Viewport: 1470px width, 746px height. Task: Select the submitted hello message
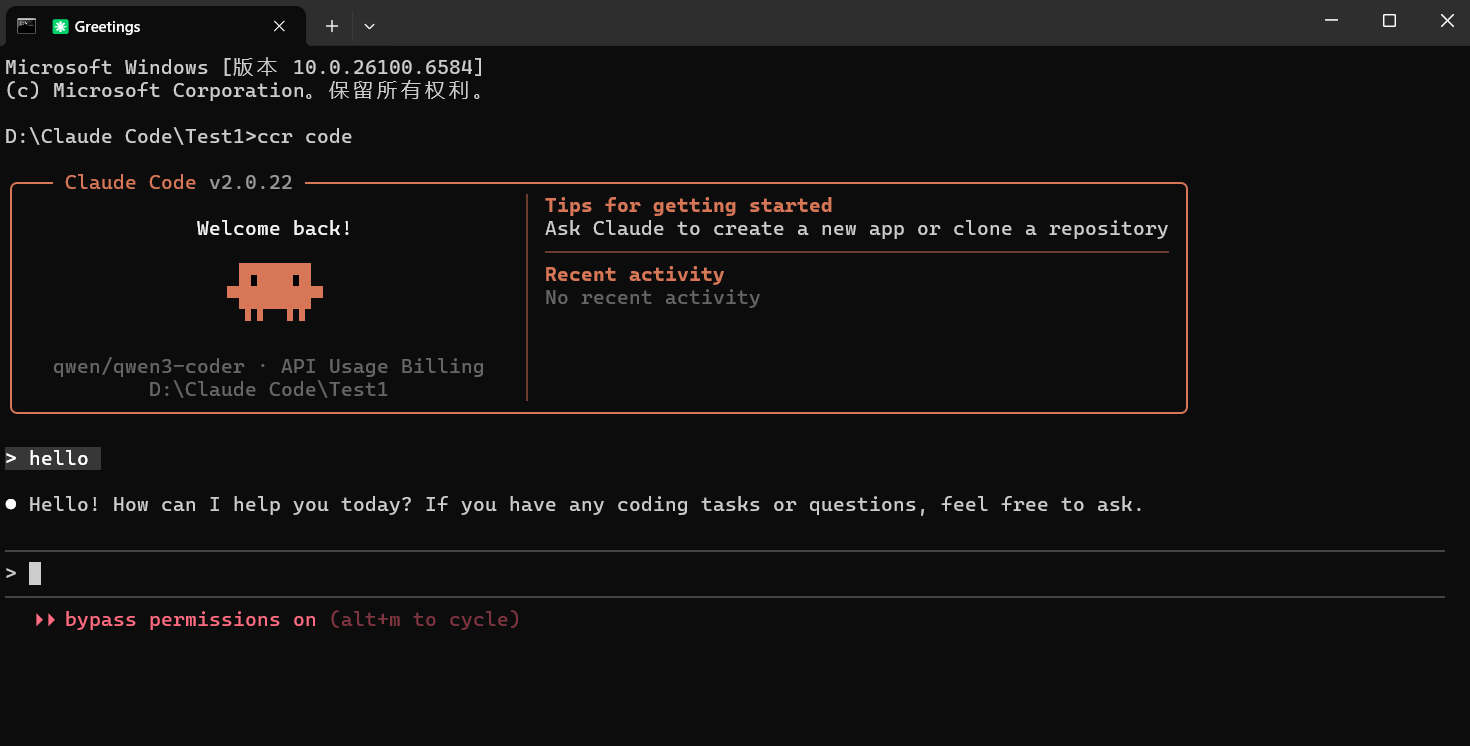[58, 459]
